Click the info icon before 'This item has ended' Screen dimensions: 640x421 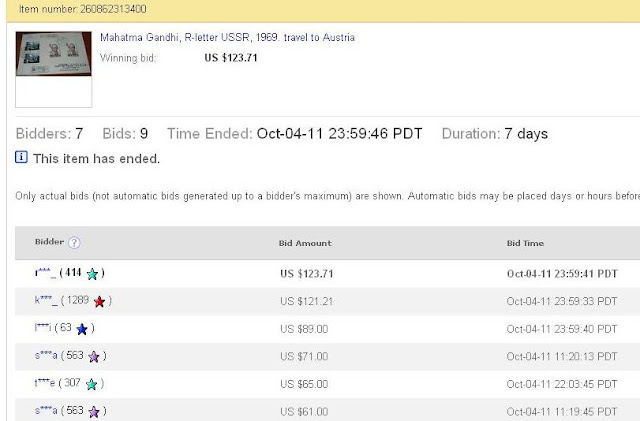click(x=22, y=157)
